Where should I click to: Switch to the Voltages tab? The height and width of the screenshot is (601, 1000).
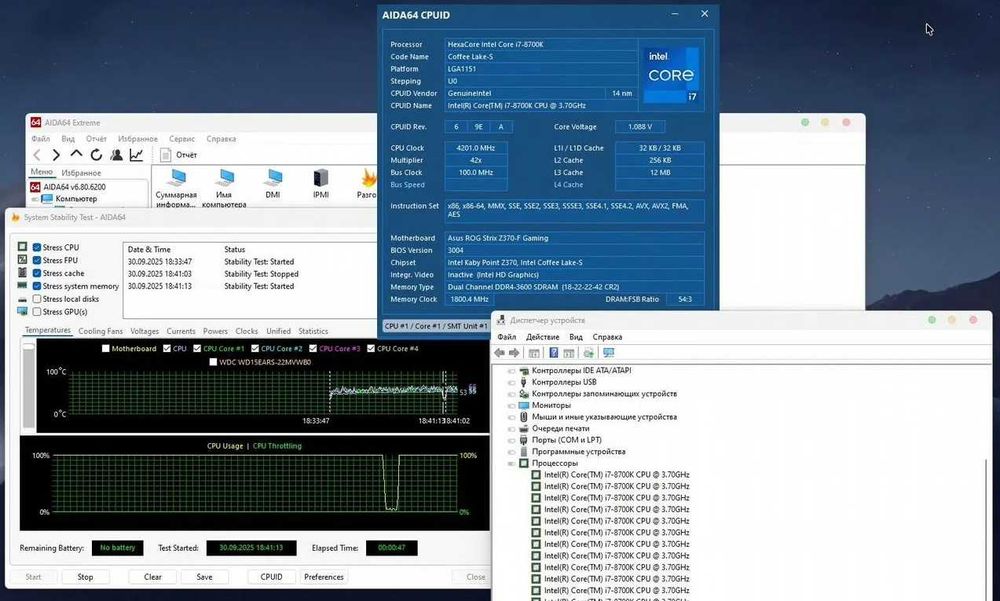144,331
